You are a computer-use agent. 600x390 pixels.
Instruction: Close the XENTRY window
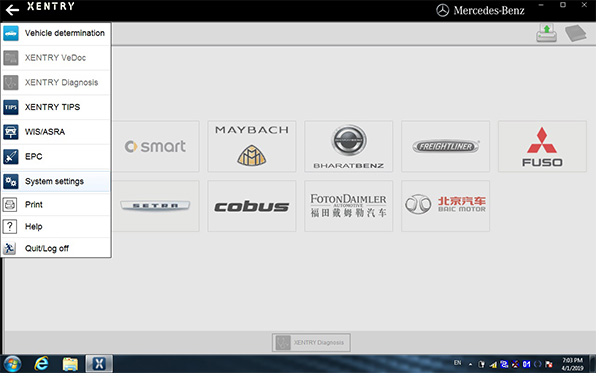point(584,5)
